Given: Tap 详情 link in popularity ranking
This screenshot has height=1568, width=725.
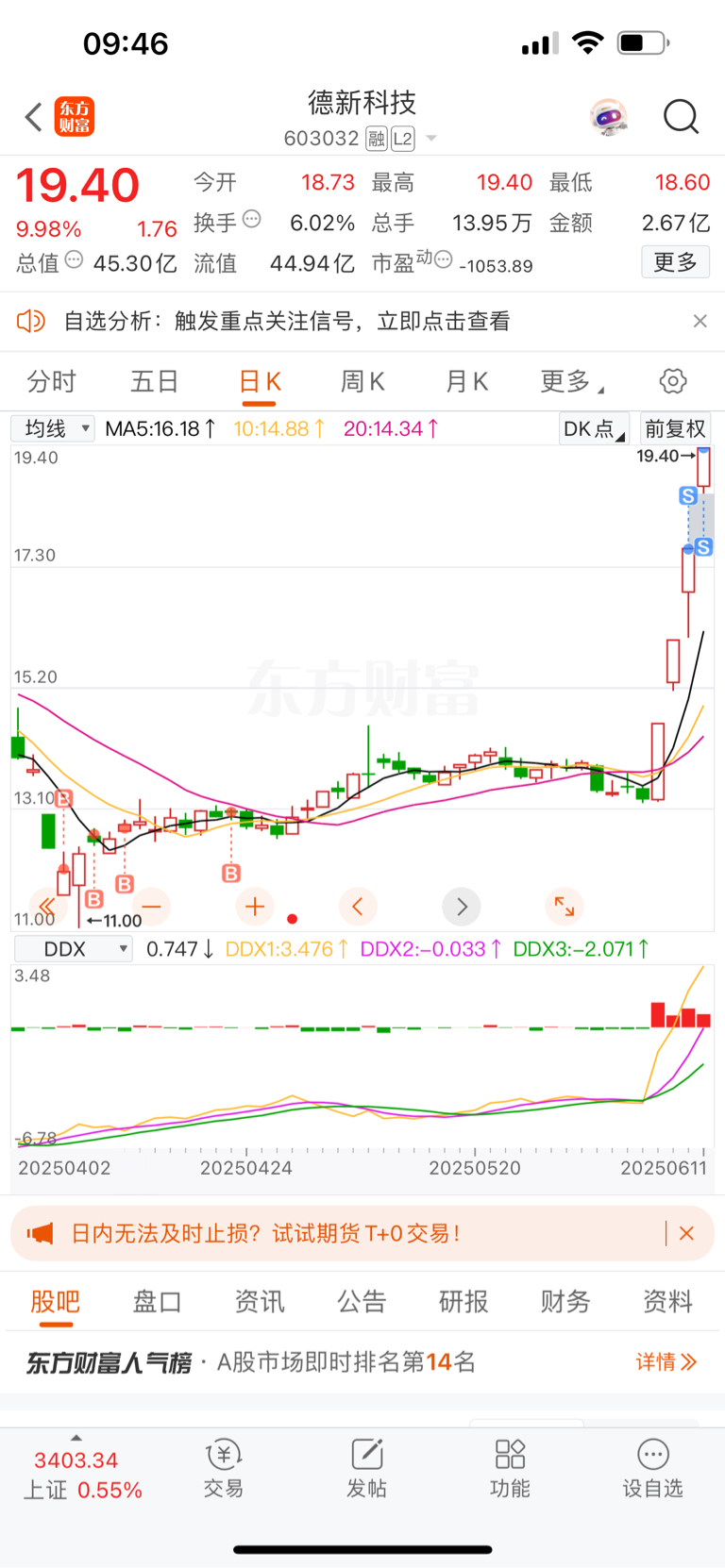Looking at the screenshot, I should coord(666,1361).
